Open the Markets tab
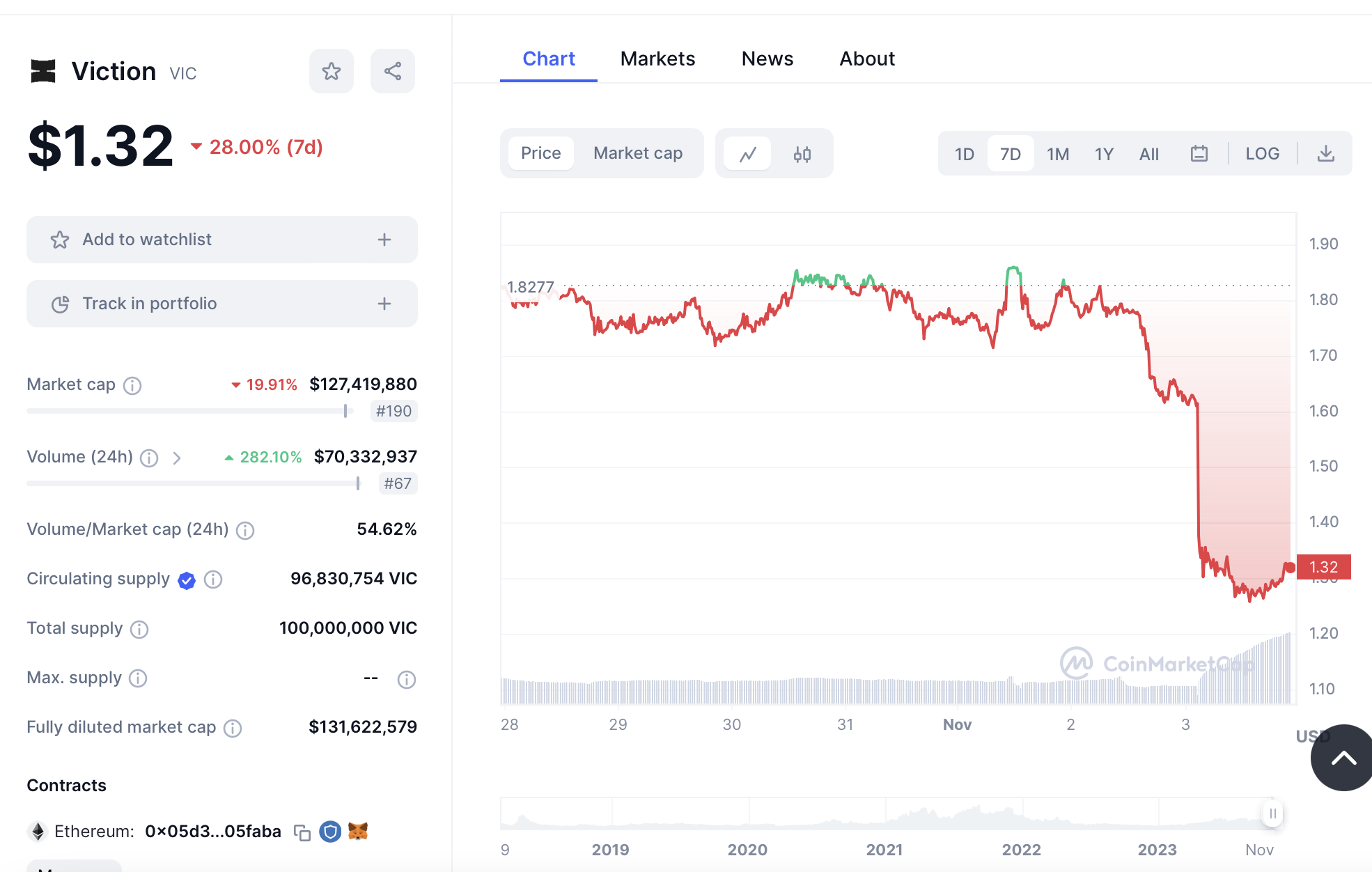The height and width of the screenshot is (872, 1372). coord(657,59)
